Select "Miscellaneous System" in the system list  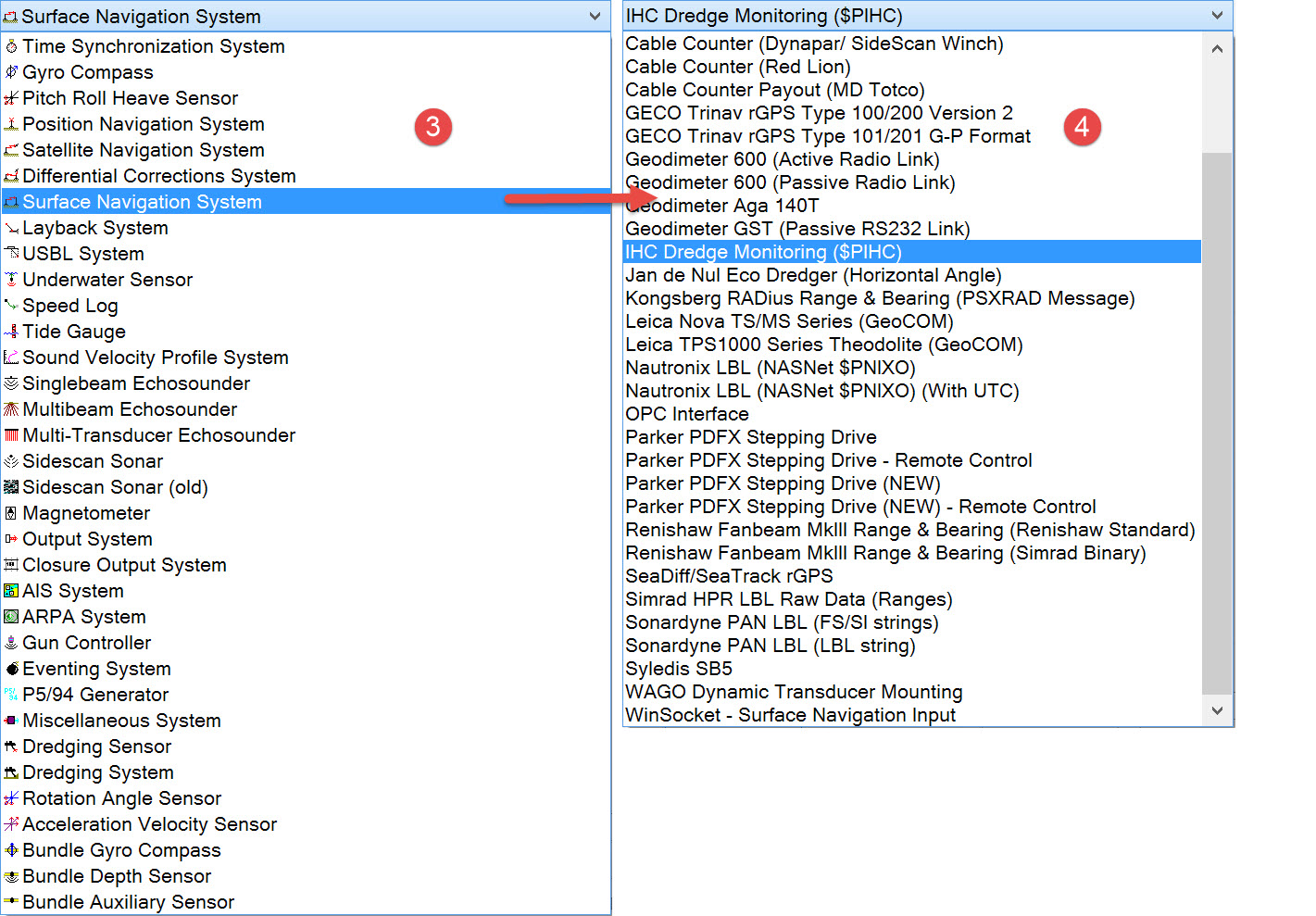(121, 721)
